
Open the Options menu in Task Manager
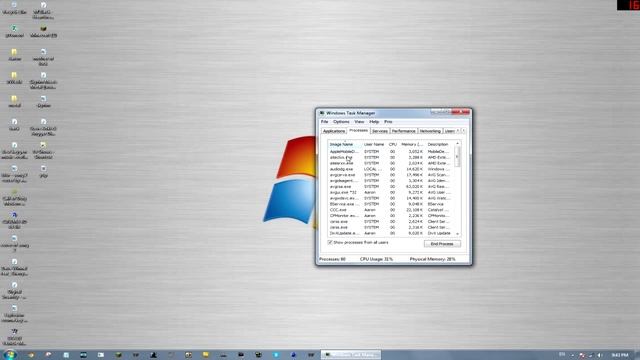click(341, 122)
